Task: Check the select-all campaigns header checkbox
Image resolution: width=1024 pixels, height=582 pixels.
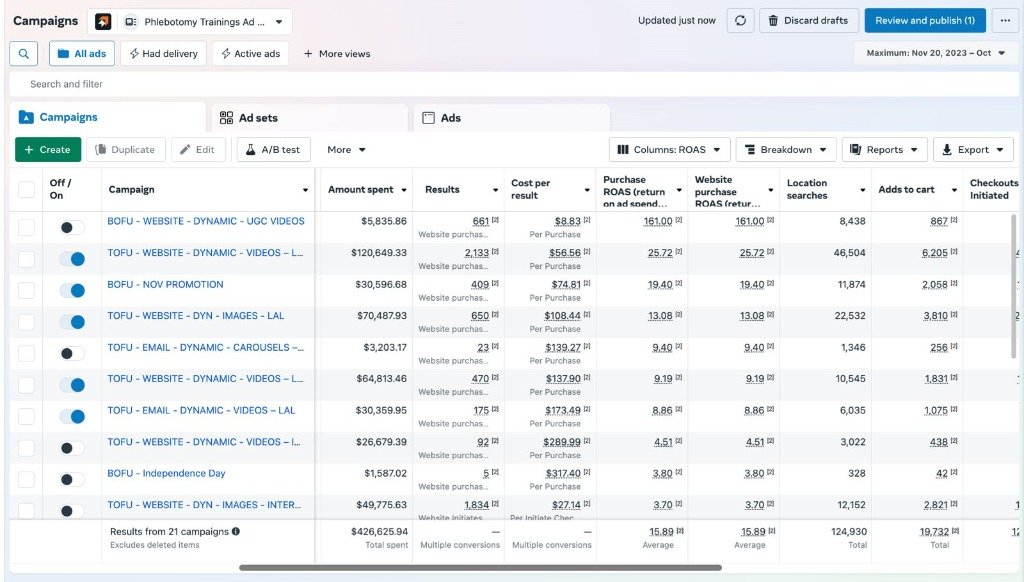Action: [26, 189]
